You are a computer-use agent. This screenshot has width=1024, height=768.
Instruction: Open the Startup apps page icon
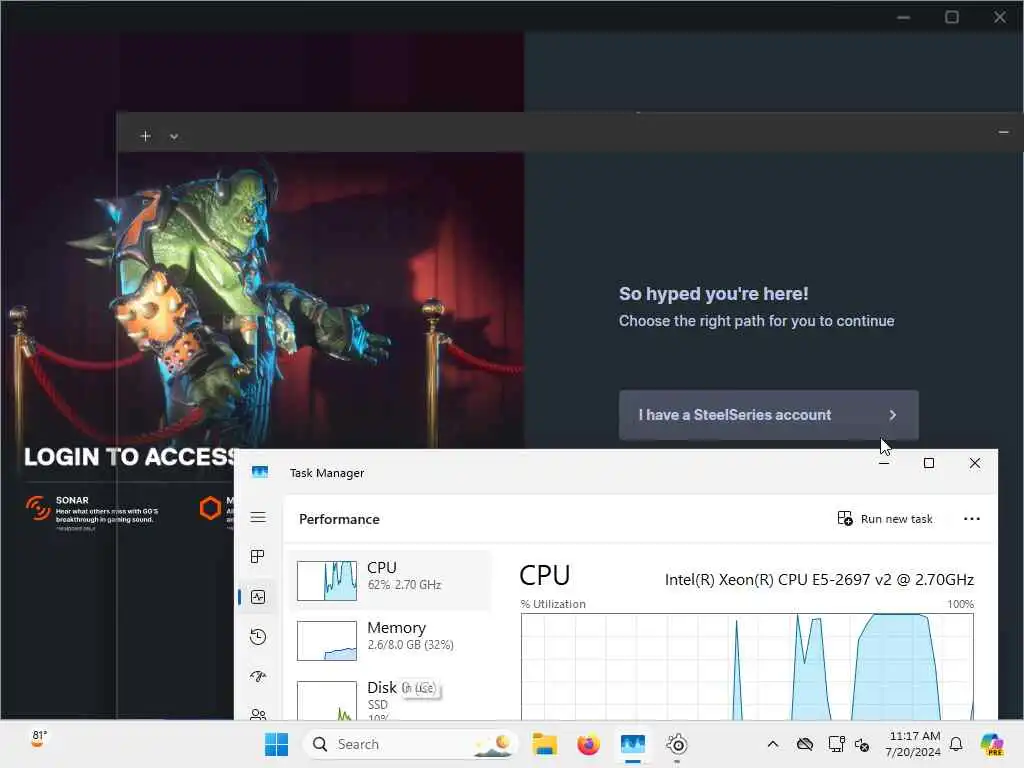(258, 676)
